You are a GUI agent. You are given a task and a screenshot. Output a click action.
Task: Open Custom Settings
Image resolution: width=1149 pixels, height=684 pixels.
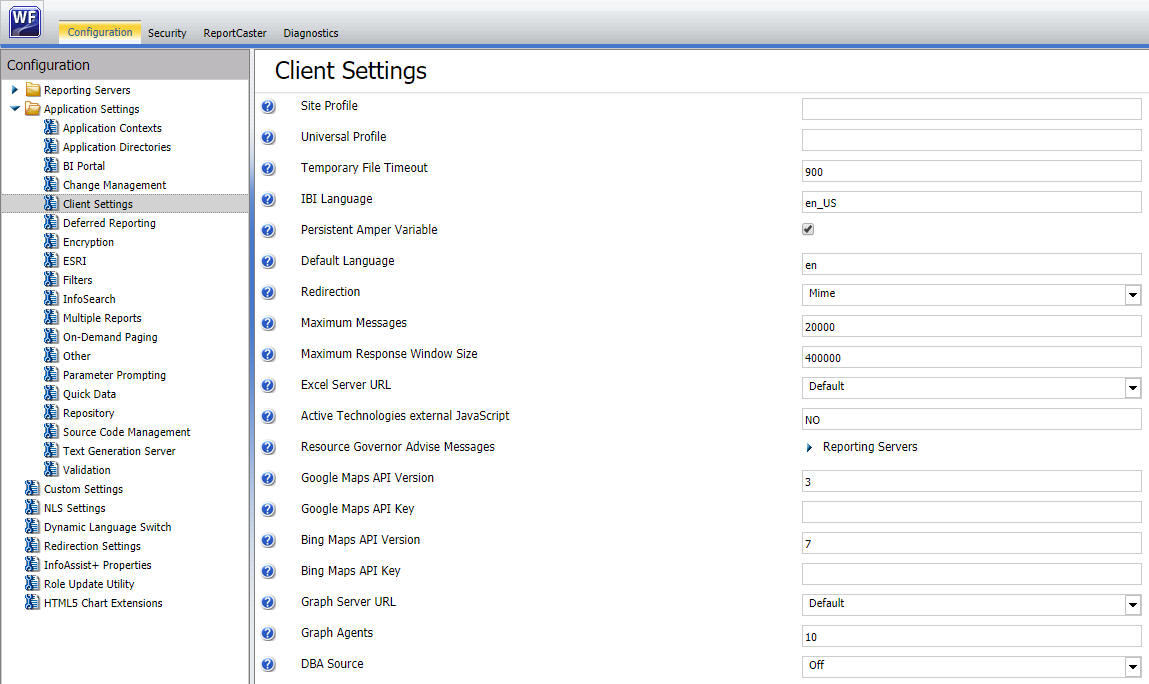point(83,489)
